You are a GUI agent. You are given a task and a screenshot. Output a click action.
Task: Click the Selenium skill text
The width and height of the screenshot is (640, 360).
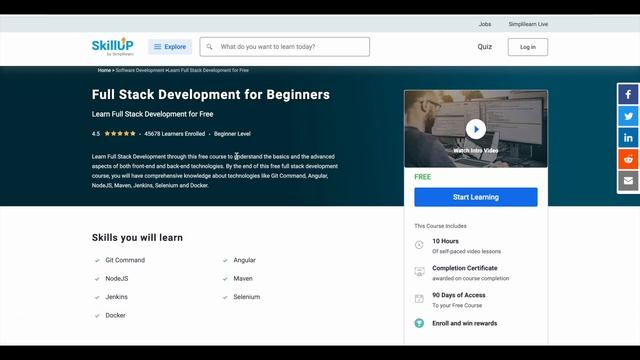tap(247, 297)
